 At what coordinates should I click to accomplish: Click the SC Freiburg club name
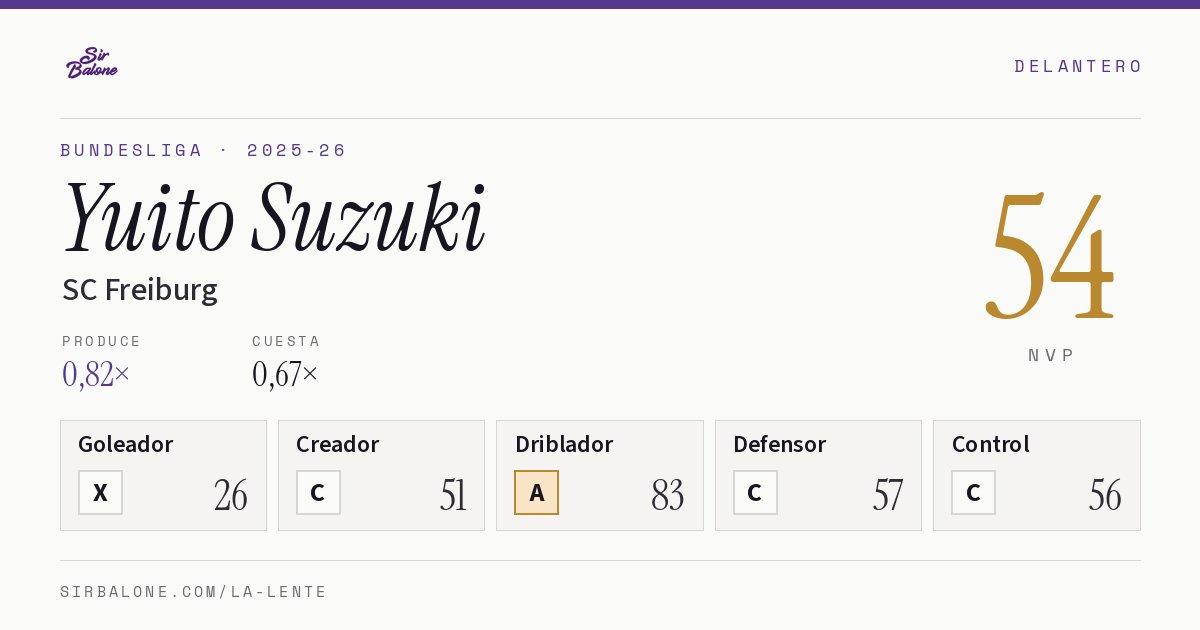coord(140,290)
